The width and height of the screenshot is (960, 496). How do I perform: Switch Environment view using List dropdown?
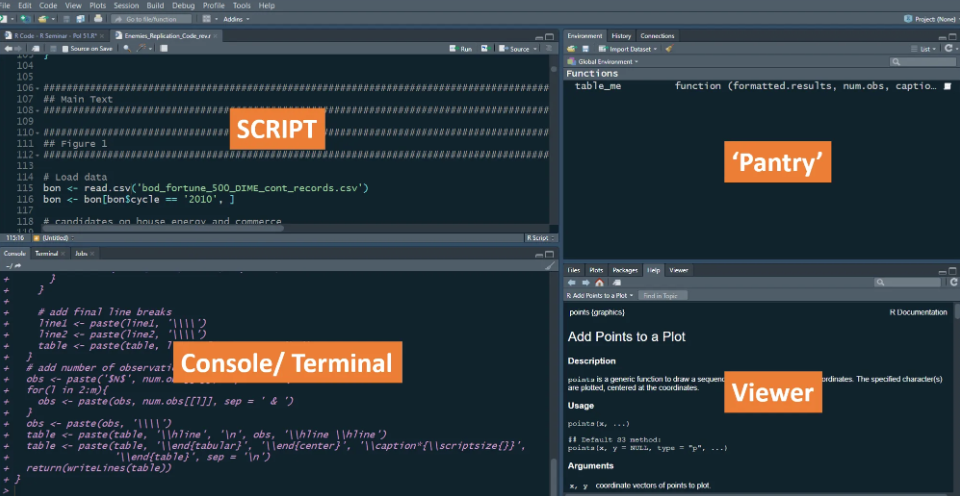[928, 48]
